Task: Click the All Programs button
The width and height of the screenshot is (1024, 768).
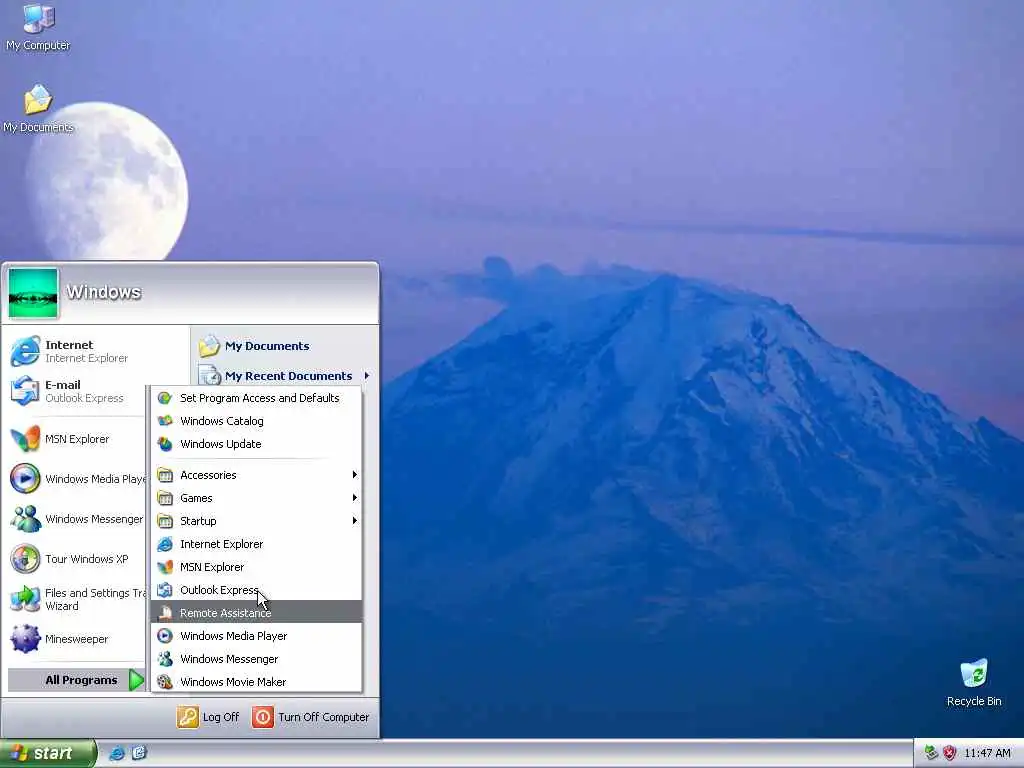Action: click(x=76, y=680)
